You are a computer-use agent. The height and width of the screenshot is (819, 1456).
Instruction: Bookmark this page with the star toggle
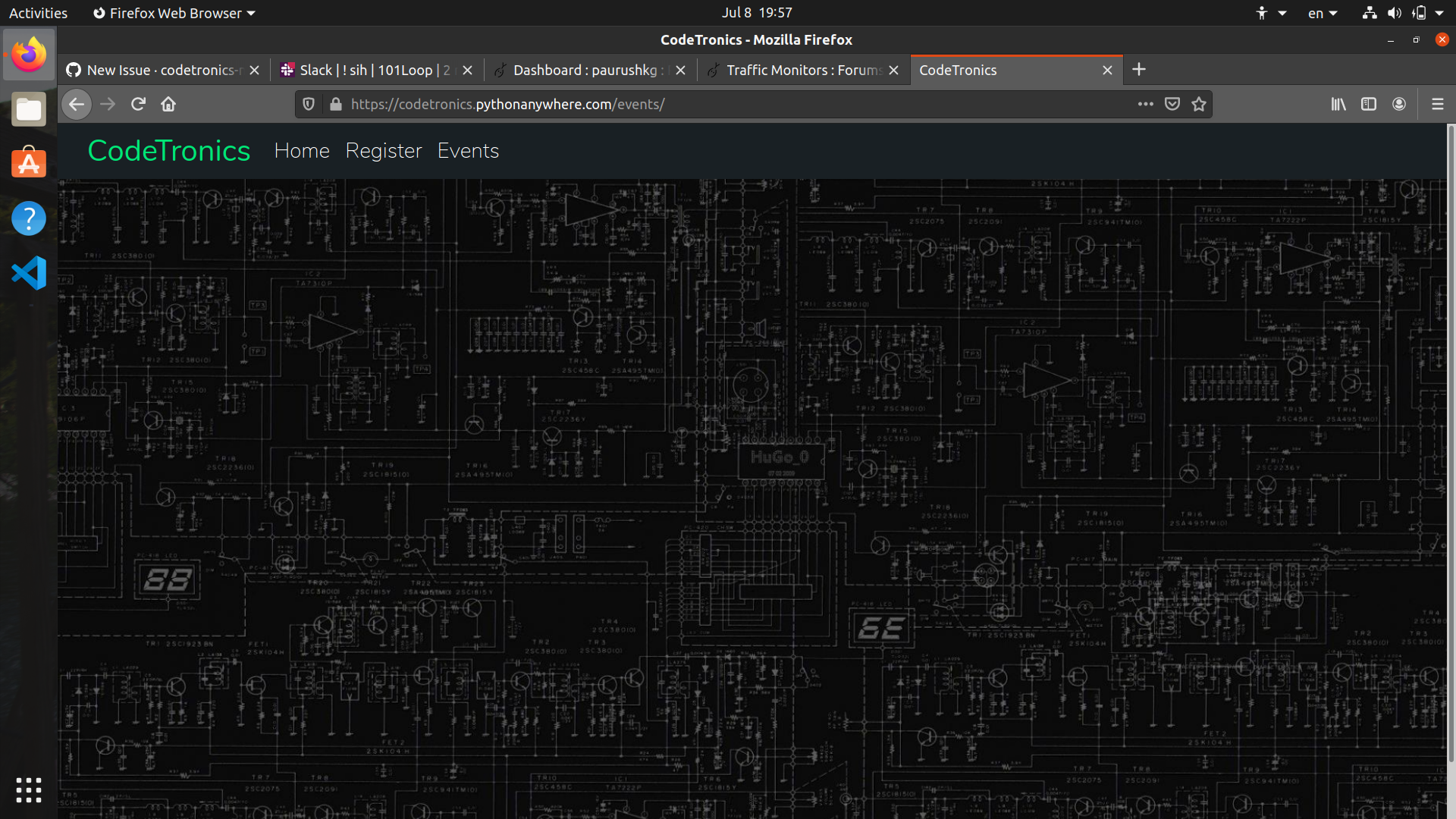pyautogui.click(x=1199, y=104)
